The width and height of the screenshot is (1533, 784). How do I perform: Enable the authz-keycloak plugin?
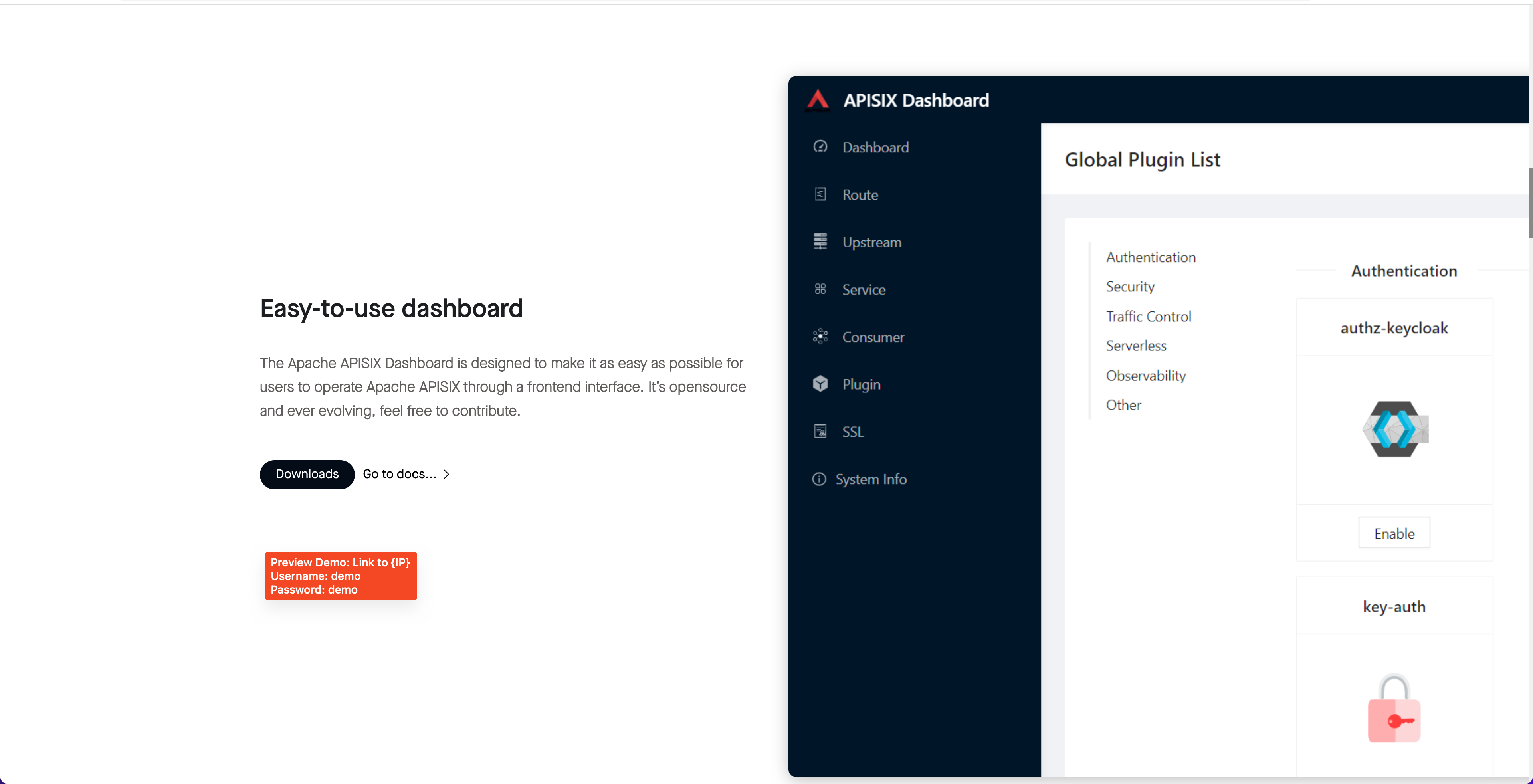pos(1394,533)
